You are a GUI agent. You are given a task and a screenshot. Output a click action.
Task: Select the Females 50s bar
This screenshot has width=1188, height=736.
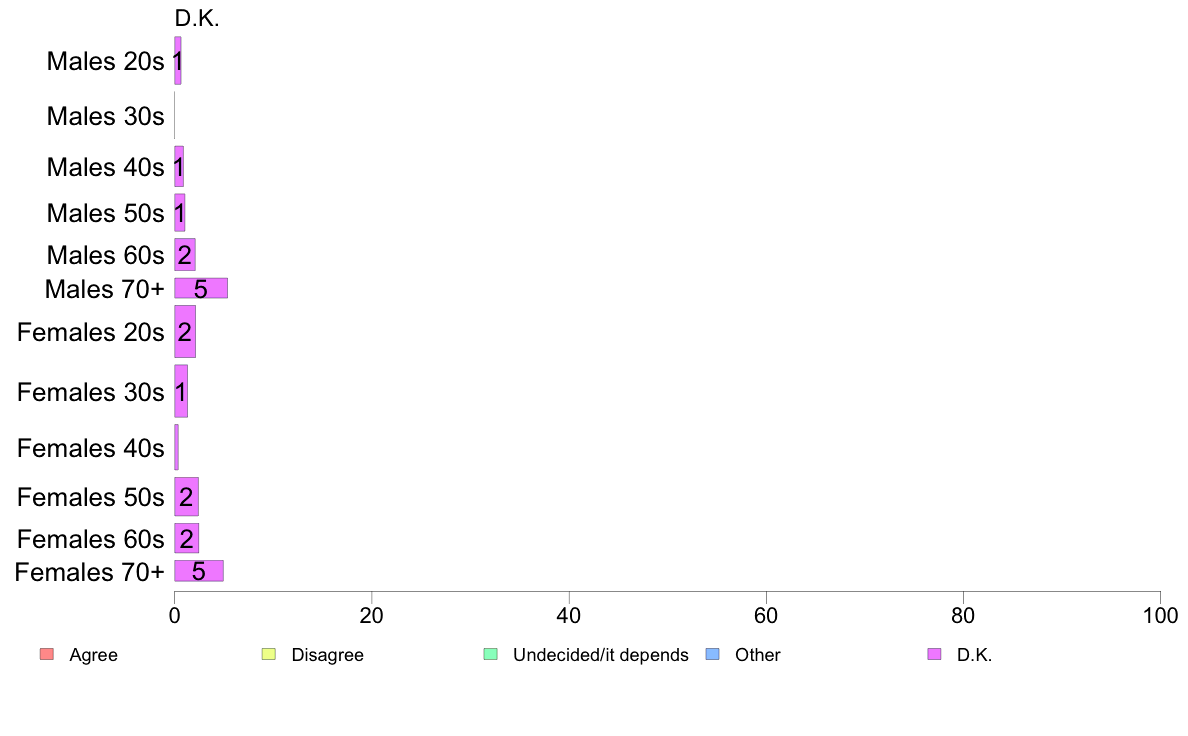click(186, 496)
